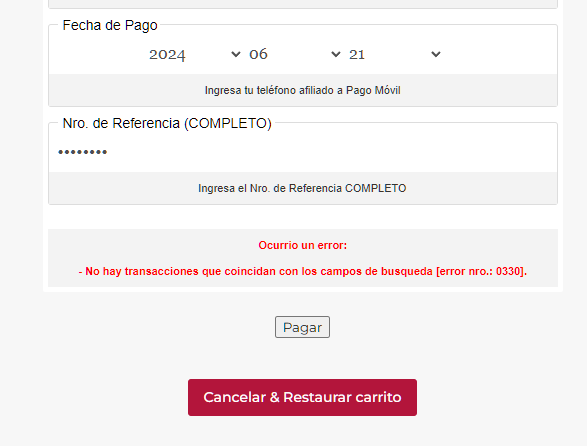Click the error code 0330 text

509,271
